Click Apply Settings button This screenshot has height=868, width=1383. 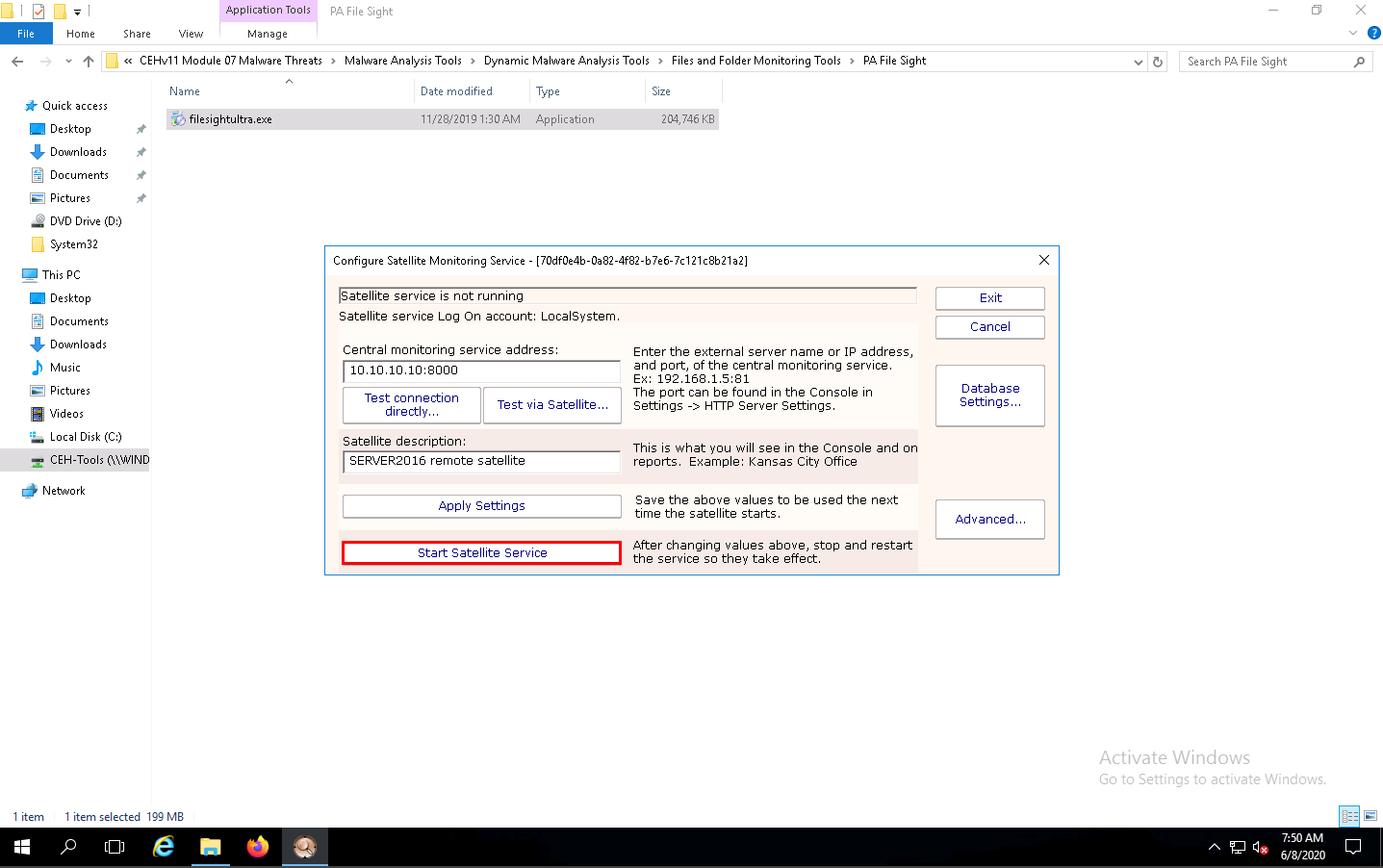click(482, 506)
